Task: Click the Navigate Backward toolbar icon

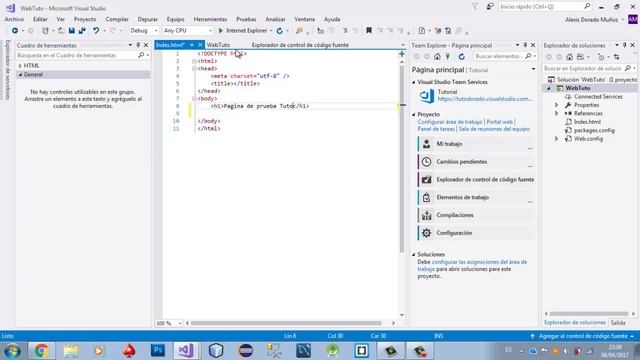Action: pyautogui.click(x=15, y=31)
